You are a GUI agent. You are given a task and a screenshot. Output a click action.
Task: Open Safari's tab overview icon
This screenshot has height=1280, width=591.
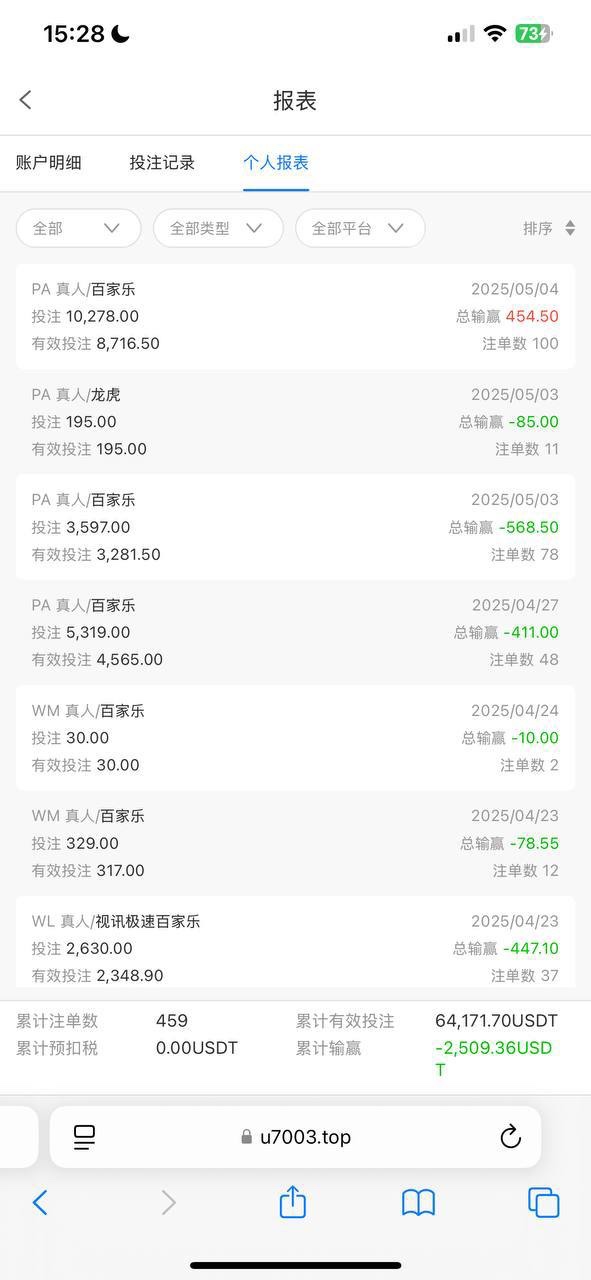(x=543, y=1204)
